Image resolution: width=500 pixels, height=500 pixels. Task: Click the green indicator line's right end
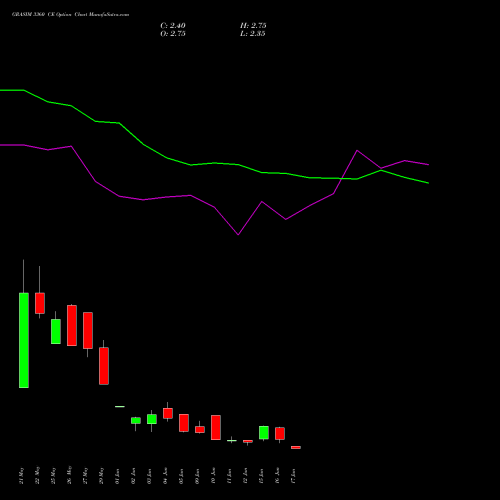pyautogui.click(x=428, y=183)
